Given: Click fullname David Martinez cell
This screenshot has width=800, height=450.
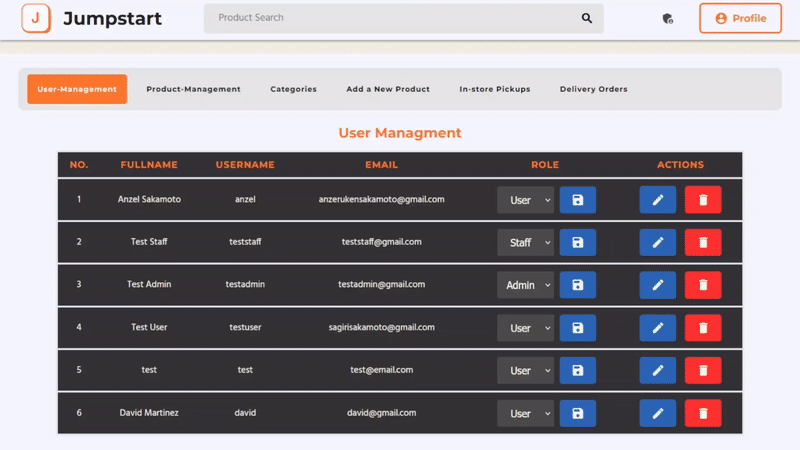Looking at the screenshot, I should tap(149, 413).
